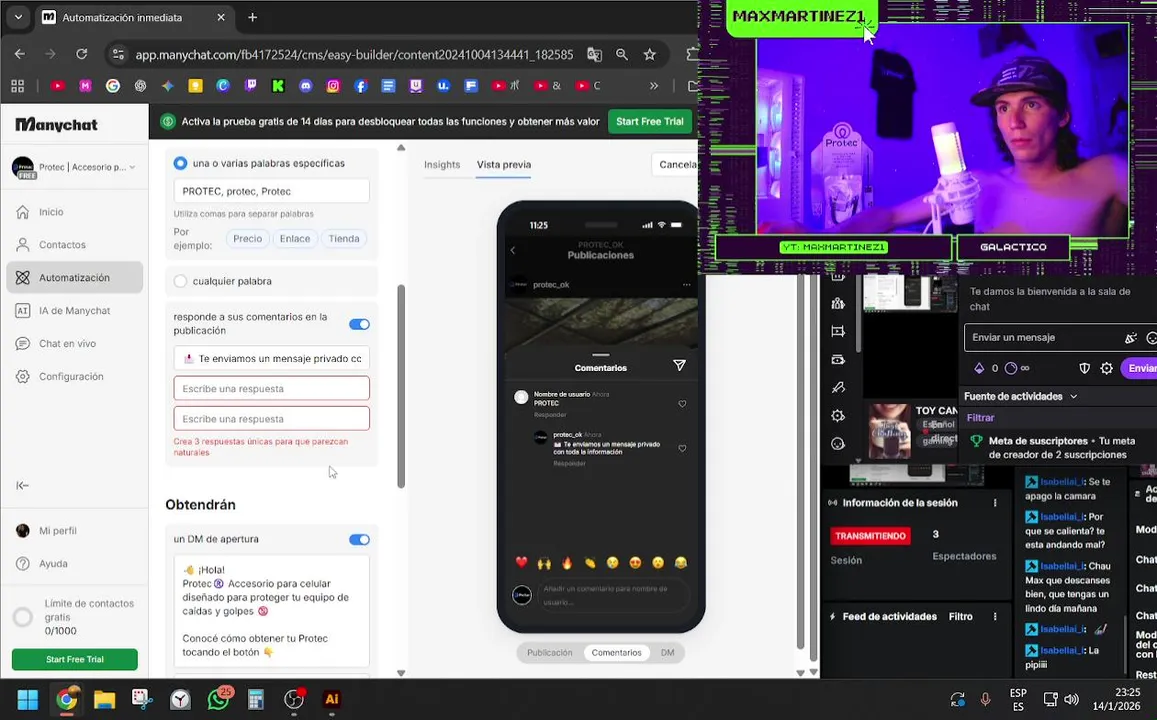Click filter icon beside Comentarios in preview
Screen dimensions: 1157x720
tap(680, 365)
